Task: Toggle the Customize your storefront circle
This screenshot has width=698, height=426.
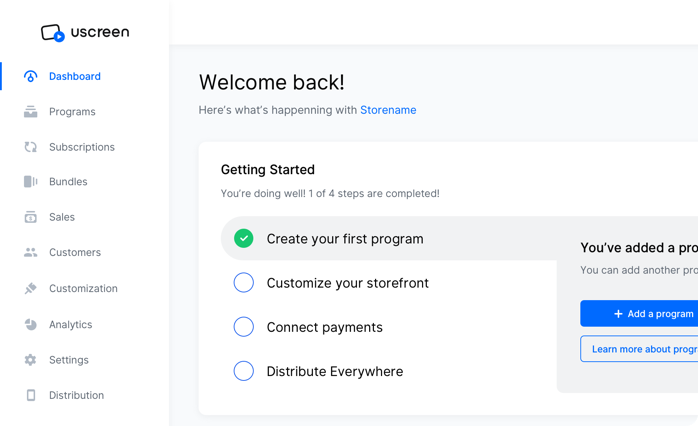Action: pos(243,283)
